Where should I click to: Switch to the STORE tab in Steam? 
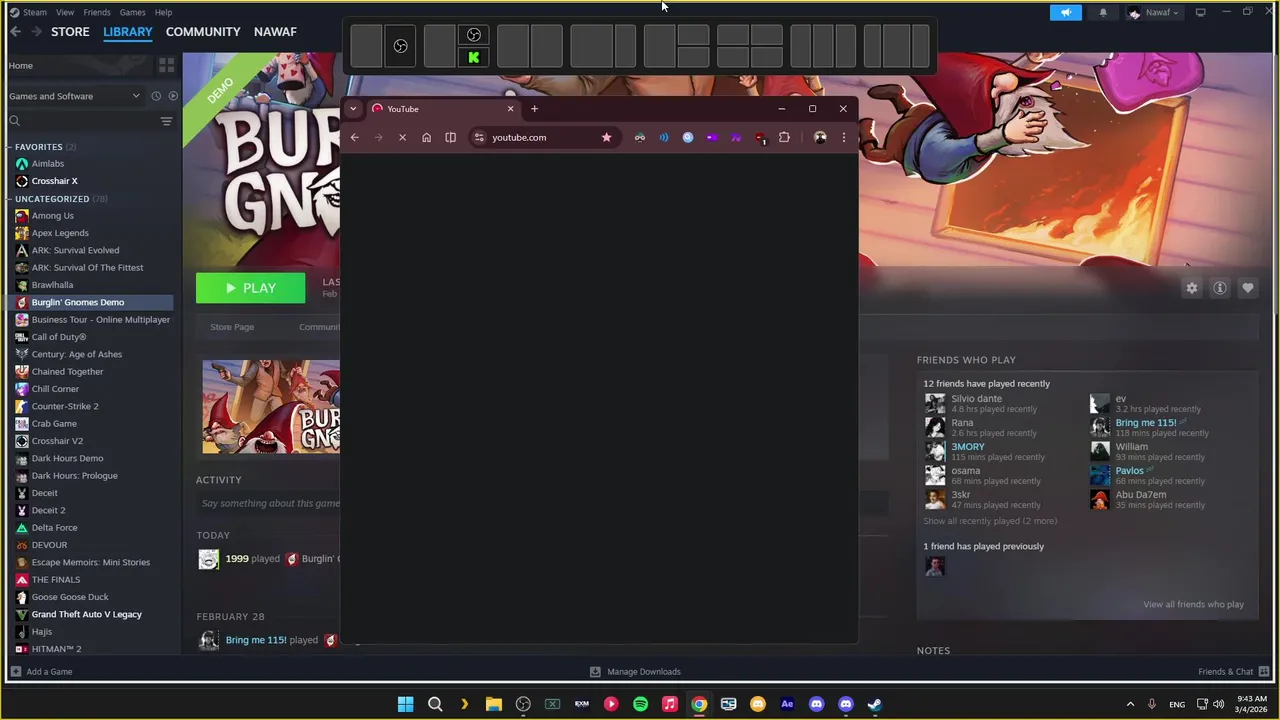70,32
